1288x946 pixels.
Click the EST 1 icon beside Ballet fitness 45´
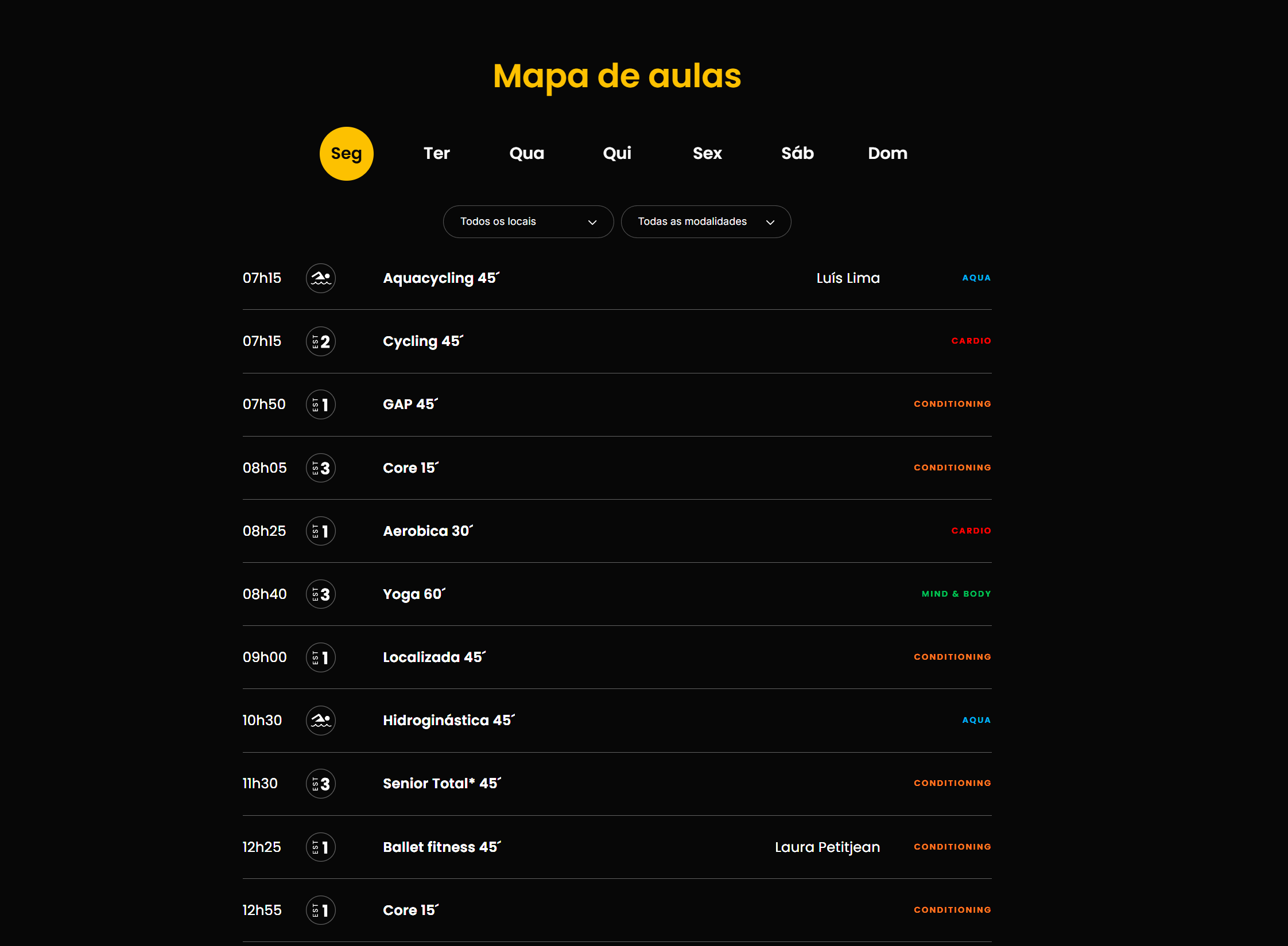click(x=320, y=847)
